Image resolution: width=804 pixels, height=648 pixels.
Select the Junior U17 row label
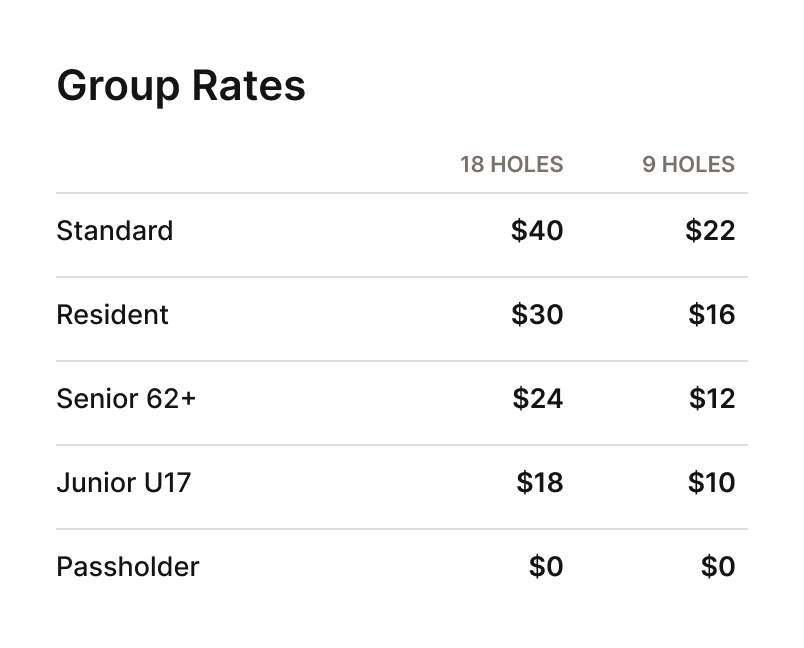[124, 483]
